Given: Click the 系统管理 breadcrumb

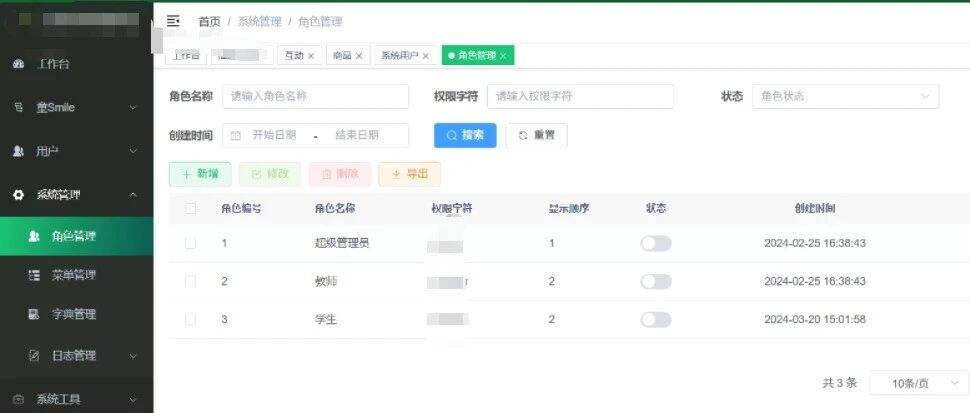Looking at the screenshot, I should coord(260,22).
